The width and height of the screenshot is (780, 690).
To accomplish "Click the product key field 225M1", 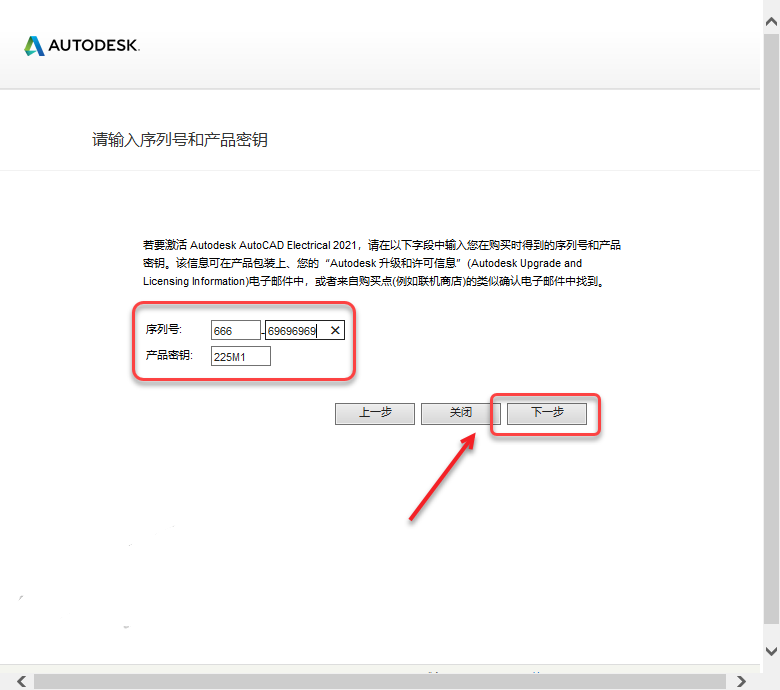I will pyautogui.click(x=241, y=356).
